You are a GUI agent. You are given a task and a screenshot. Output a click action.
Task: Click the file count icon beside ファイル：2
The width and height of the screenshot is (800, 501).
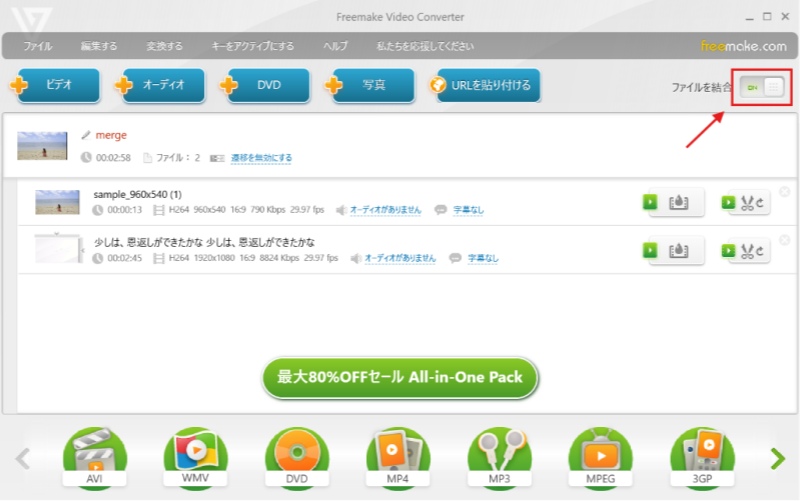pos(147,158)
